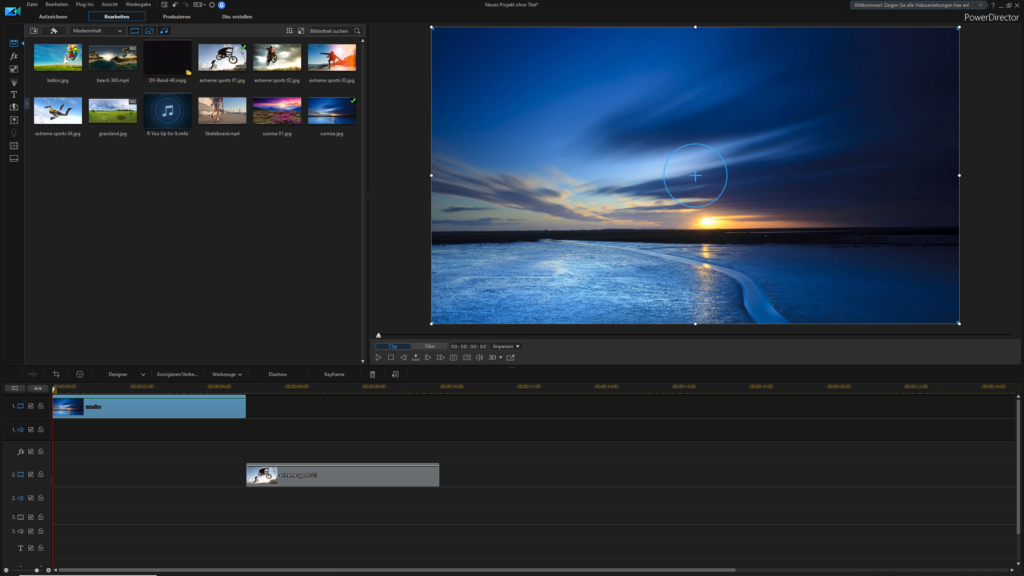Expand the Werkzeuge dropdown
This screenshot has height=576, width=1024.
[227, 374]
